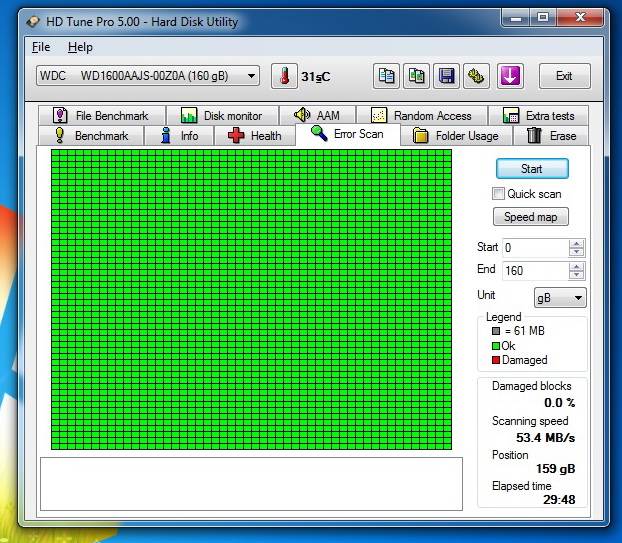622x543 pixels.
Task: Open the Folder Usage tab
Action: [x=456, y=136]
